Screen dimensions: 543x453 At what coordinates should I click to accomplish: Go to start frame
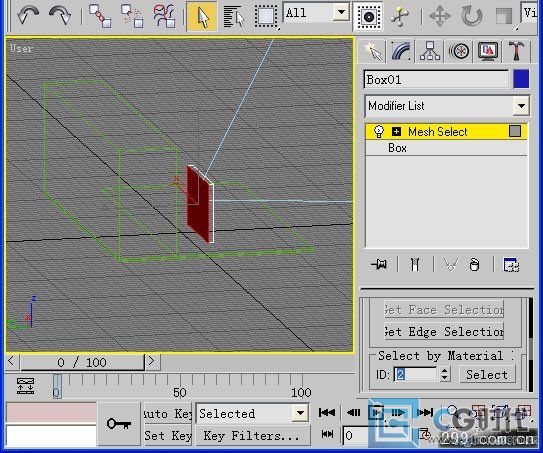[327, 412]
